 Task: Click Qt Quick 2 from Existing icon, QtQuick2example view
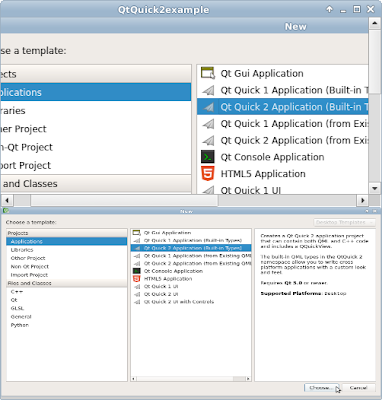click(208, 140)
